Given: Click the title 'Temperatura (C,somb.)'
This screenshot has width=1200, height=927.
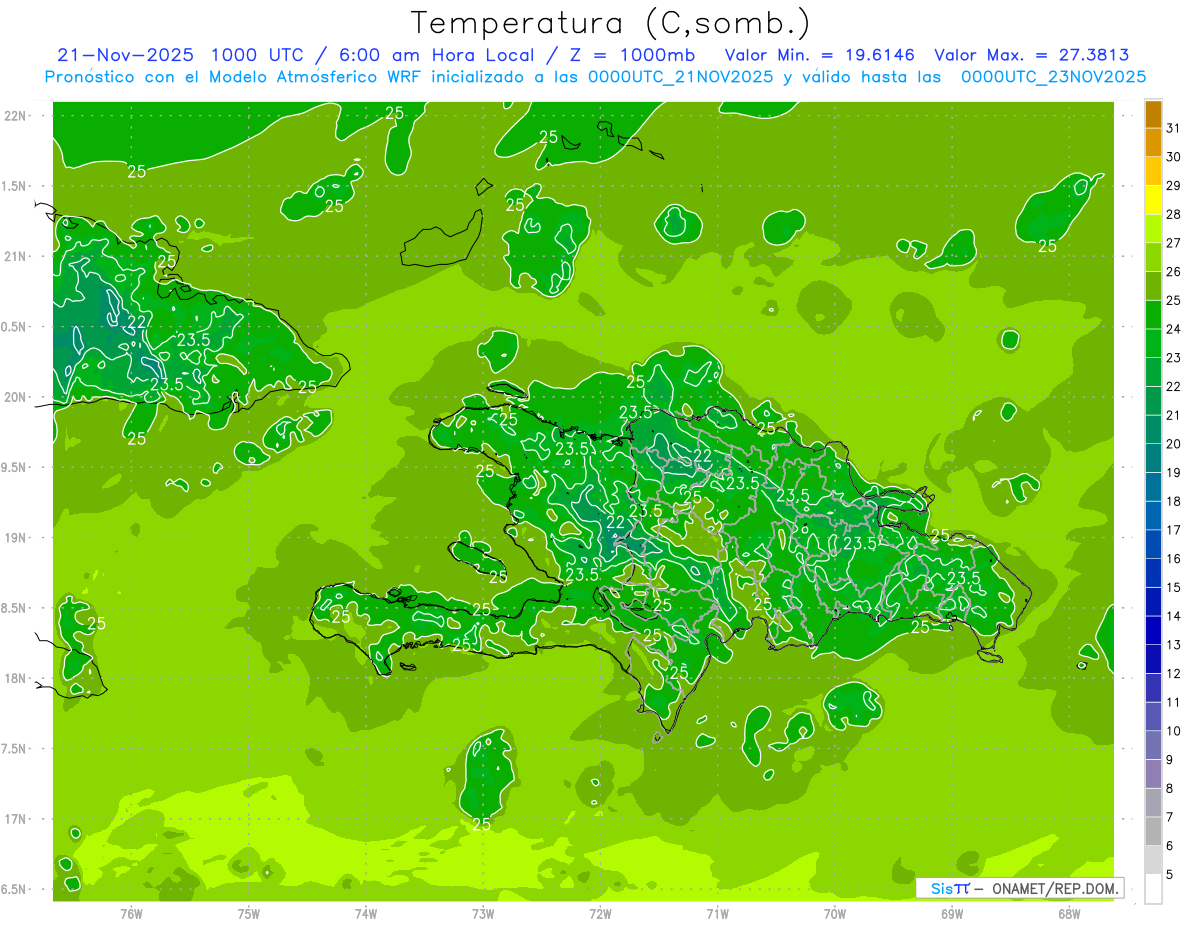Looking at the screenshot, I should pyautogui.click(x=610, y=23).
